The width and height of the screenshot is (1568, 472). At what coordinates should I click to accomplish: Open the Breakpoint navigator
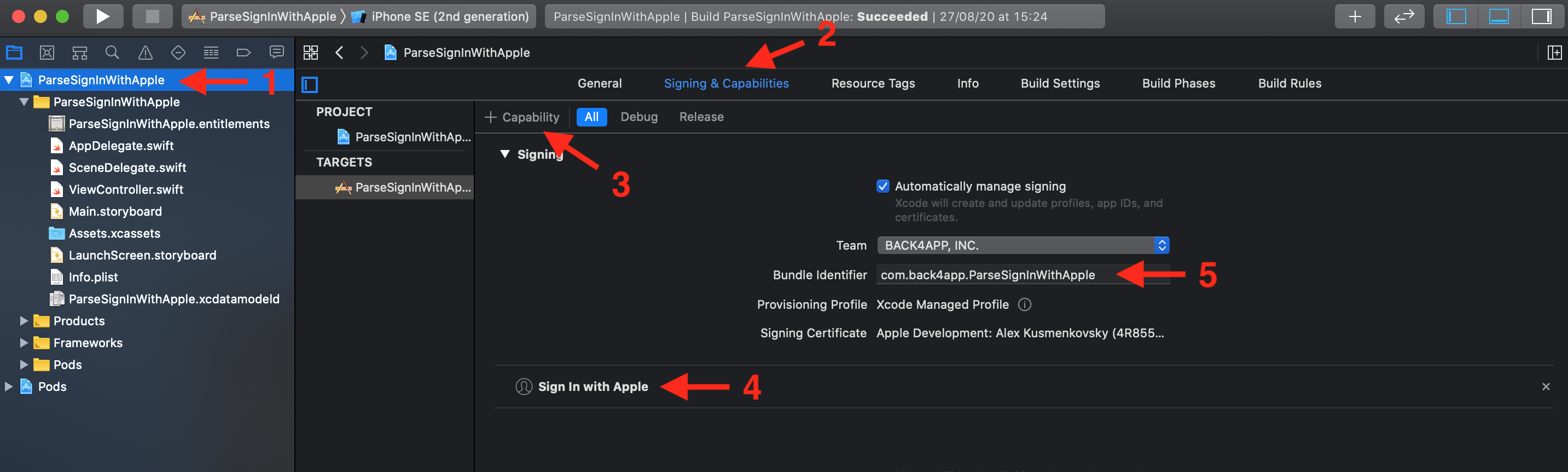243,53
